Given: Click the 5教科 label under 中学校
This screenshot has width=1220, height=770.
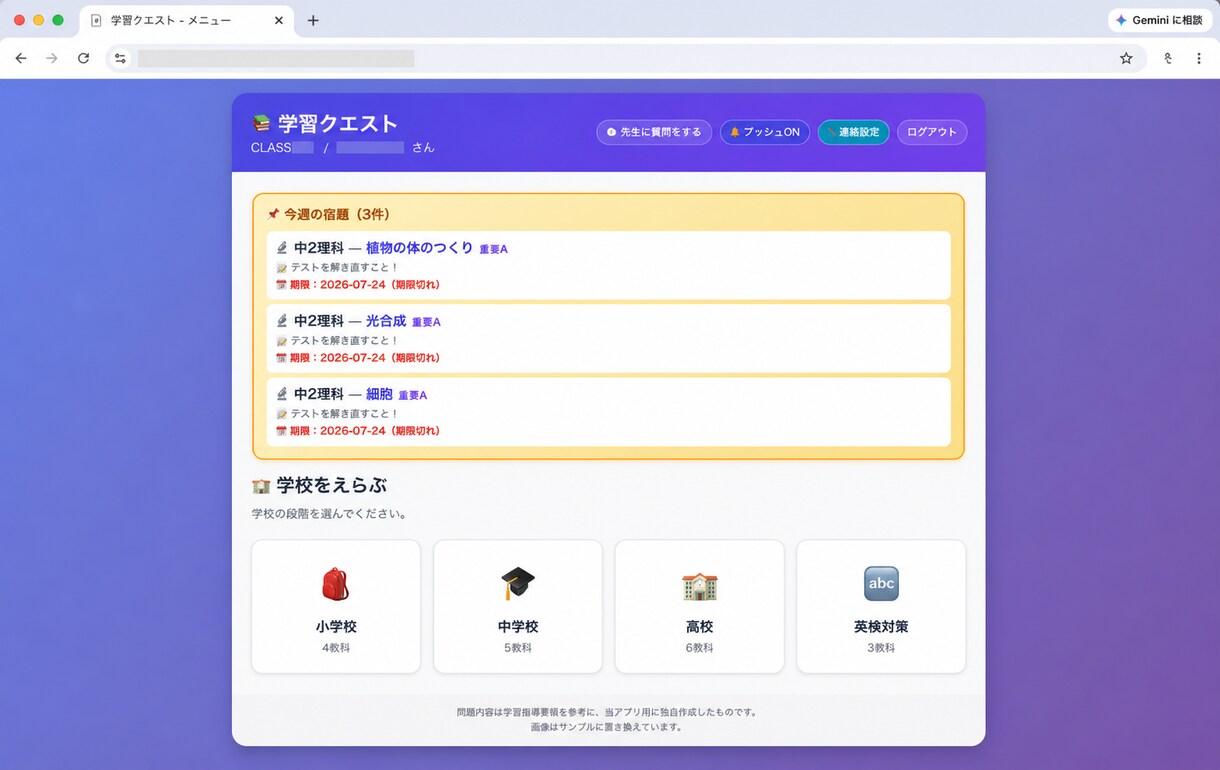Looking at the screenshot, I should pos(518,648).
